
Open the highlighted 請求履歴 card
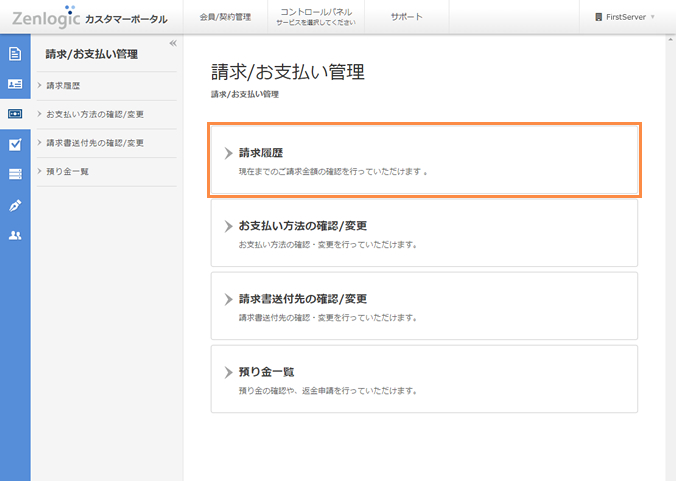(x=424, y=160)
